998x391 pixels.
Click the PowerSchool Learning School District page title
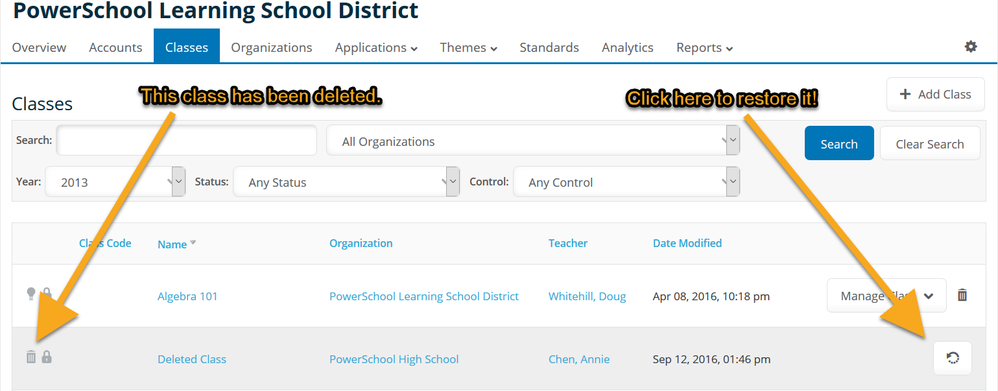point(216,10)
